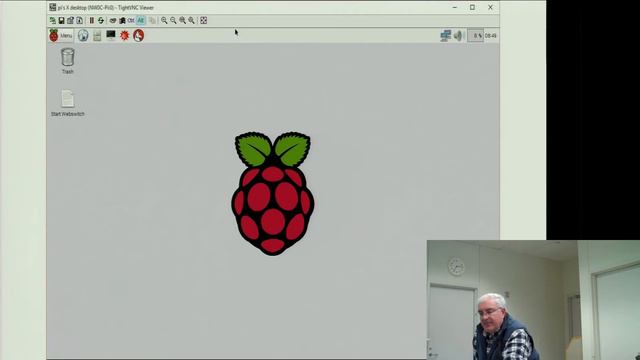
Task: Pause the VNC session with the pause icon
Action: pos(92,20)
